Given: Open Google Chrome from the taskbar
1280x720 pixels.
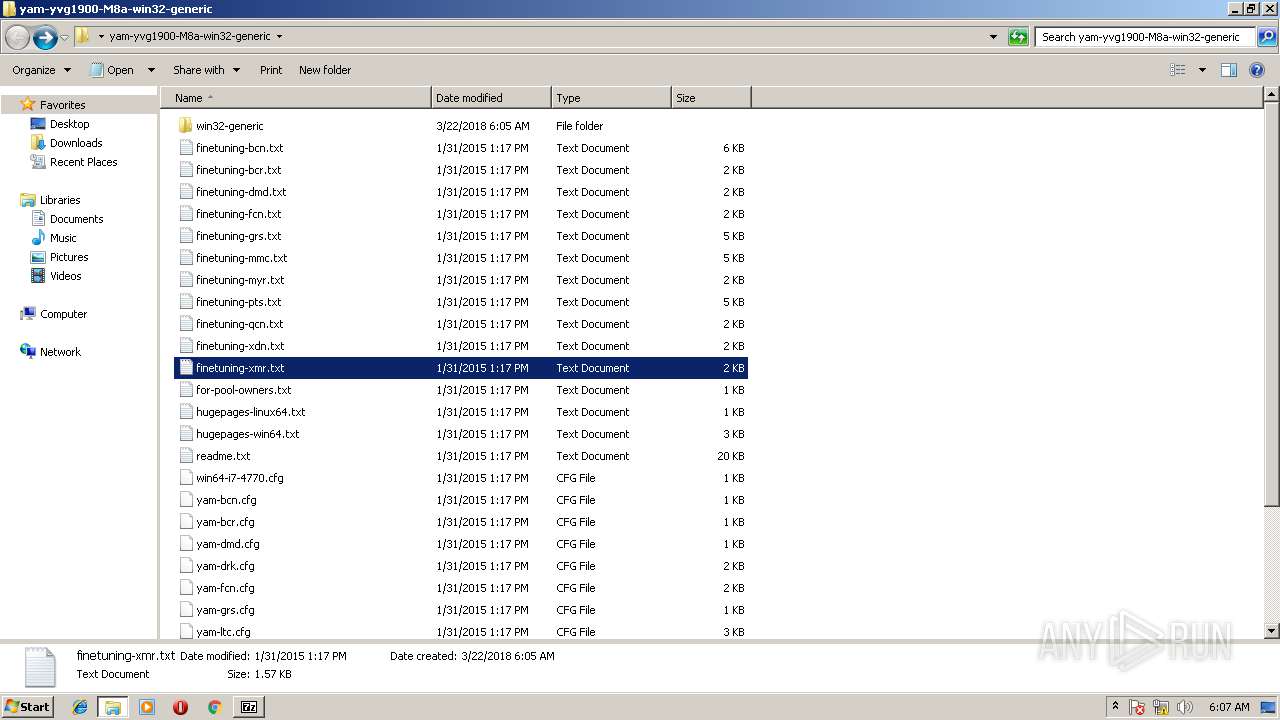Looking at the screenshot, I should click(214, 707).
